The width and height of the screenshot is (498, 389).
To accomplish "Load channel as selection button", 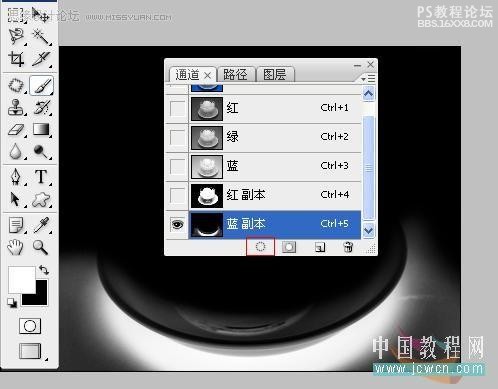I will (x=260, y=247).
